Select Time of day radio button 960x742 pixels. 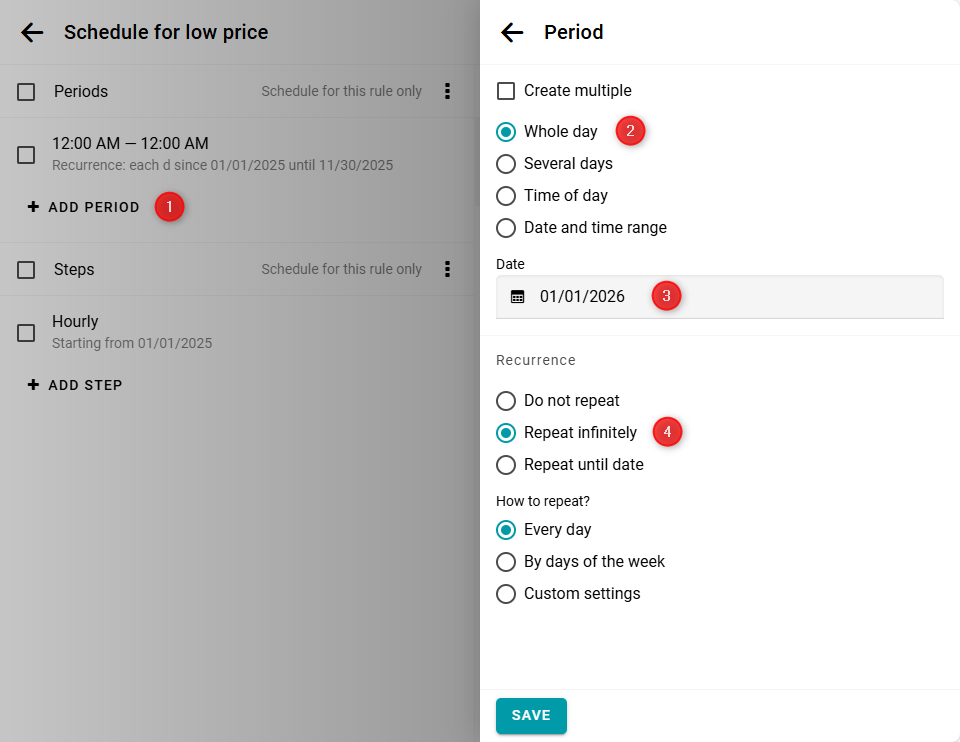pyautogui.click(x=506, y=196)
